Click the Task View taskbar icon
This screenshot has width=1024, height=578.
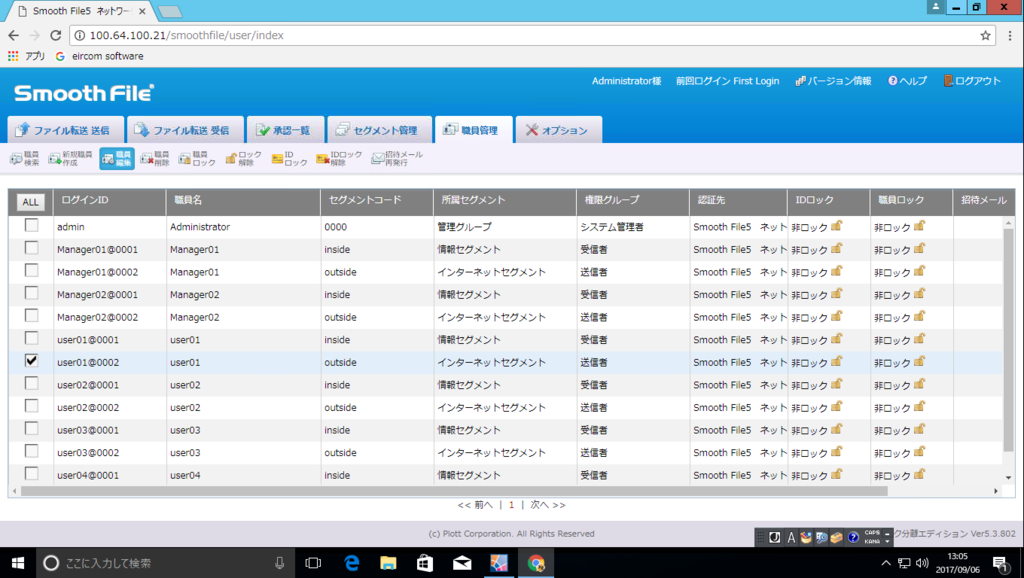(x=313, y=563)
